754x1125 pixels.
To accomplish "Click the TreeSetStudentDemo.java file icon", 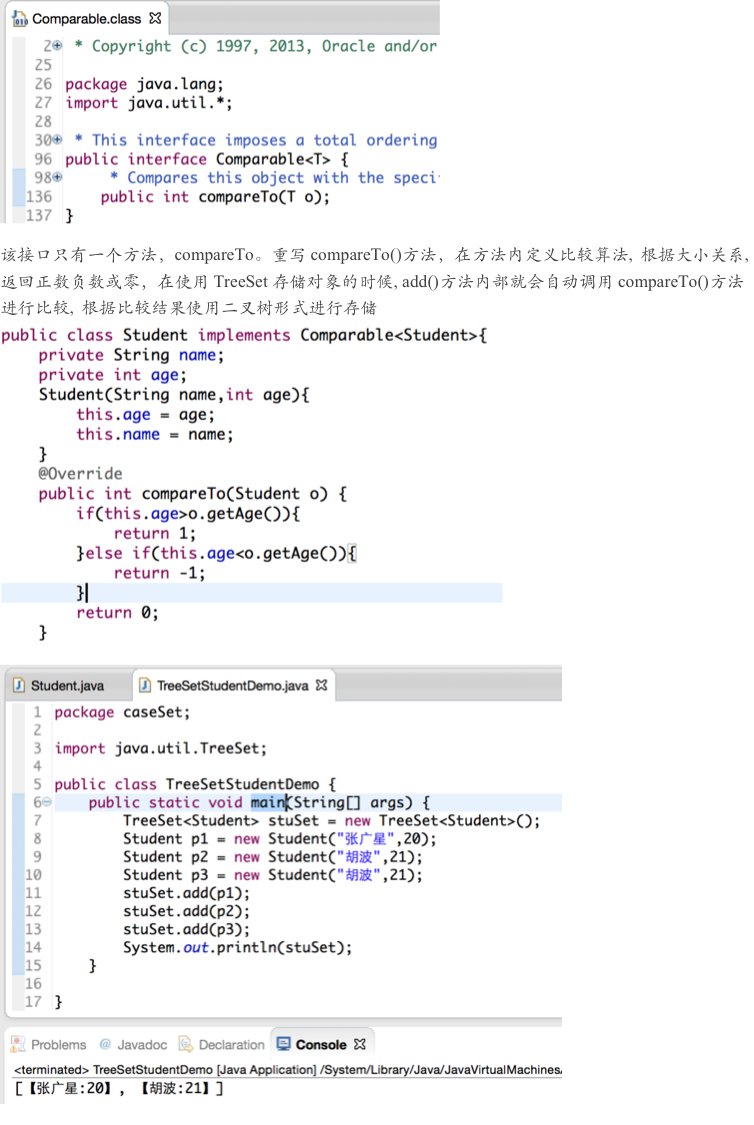I will point(145,686).
